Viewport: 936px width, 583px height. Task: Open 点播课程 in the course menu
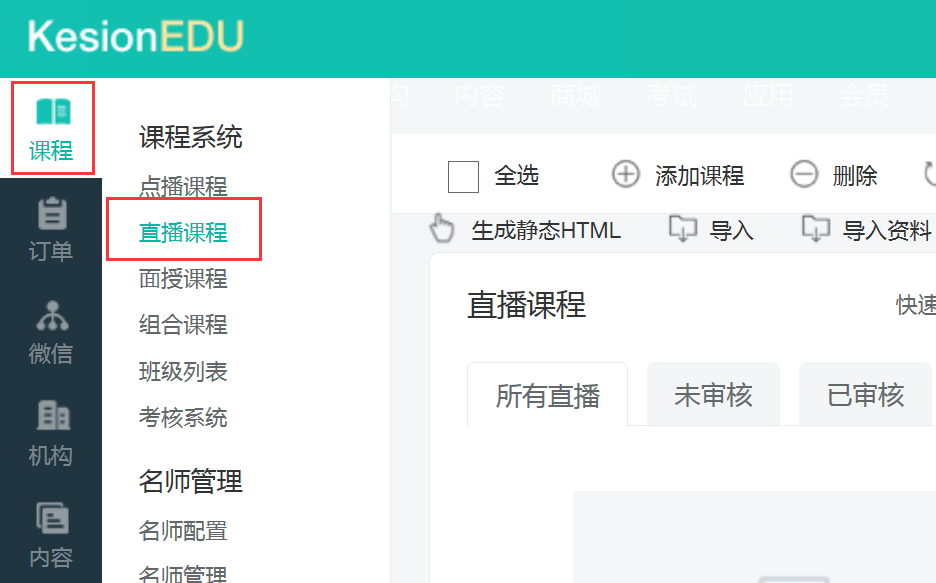pos(183,187)
